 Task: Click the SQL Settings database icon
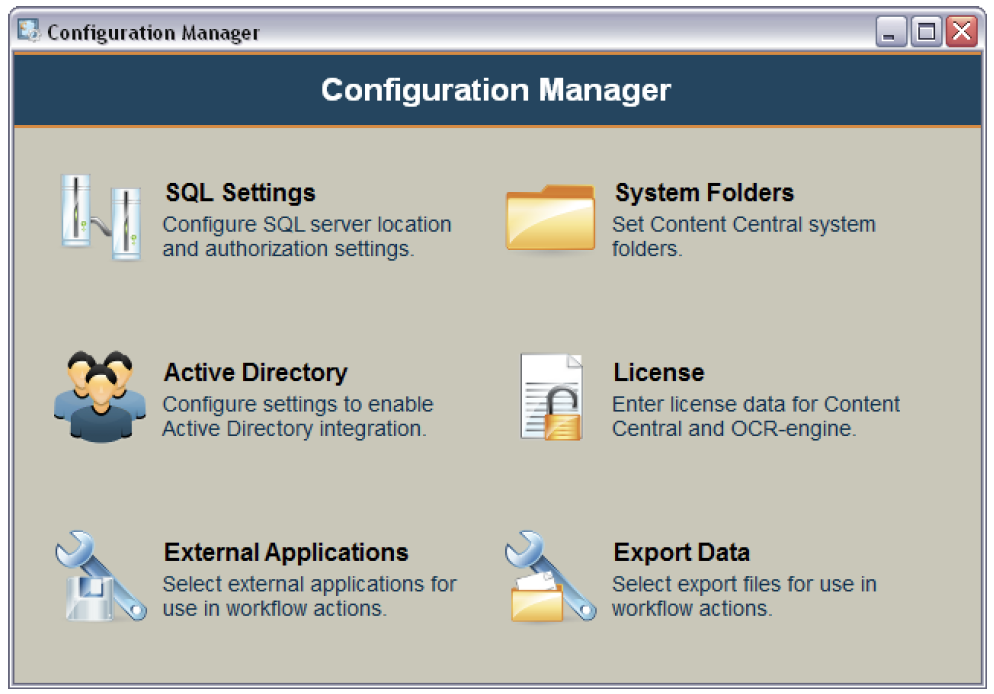103,215
